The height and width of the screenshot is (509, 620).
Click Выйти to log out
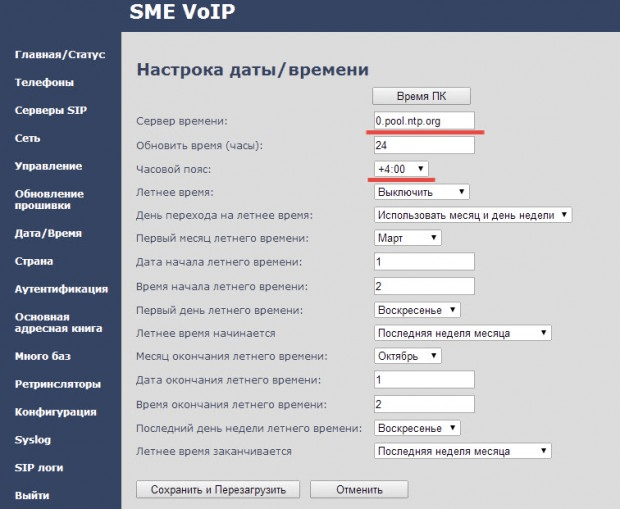pos(32,496)
